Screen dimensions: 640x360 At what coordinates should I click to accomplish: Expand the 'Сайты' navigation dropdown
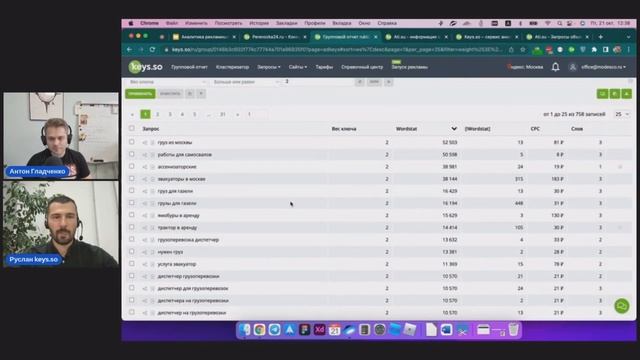298,67
